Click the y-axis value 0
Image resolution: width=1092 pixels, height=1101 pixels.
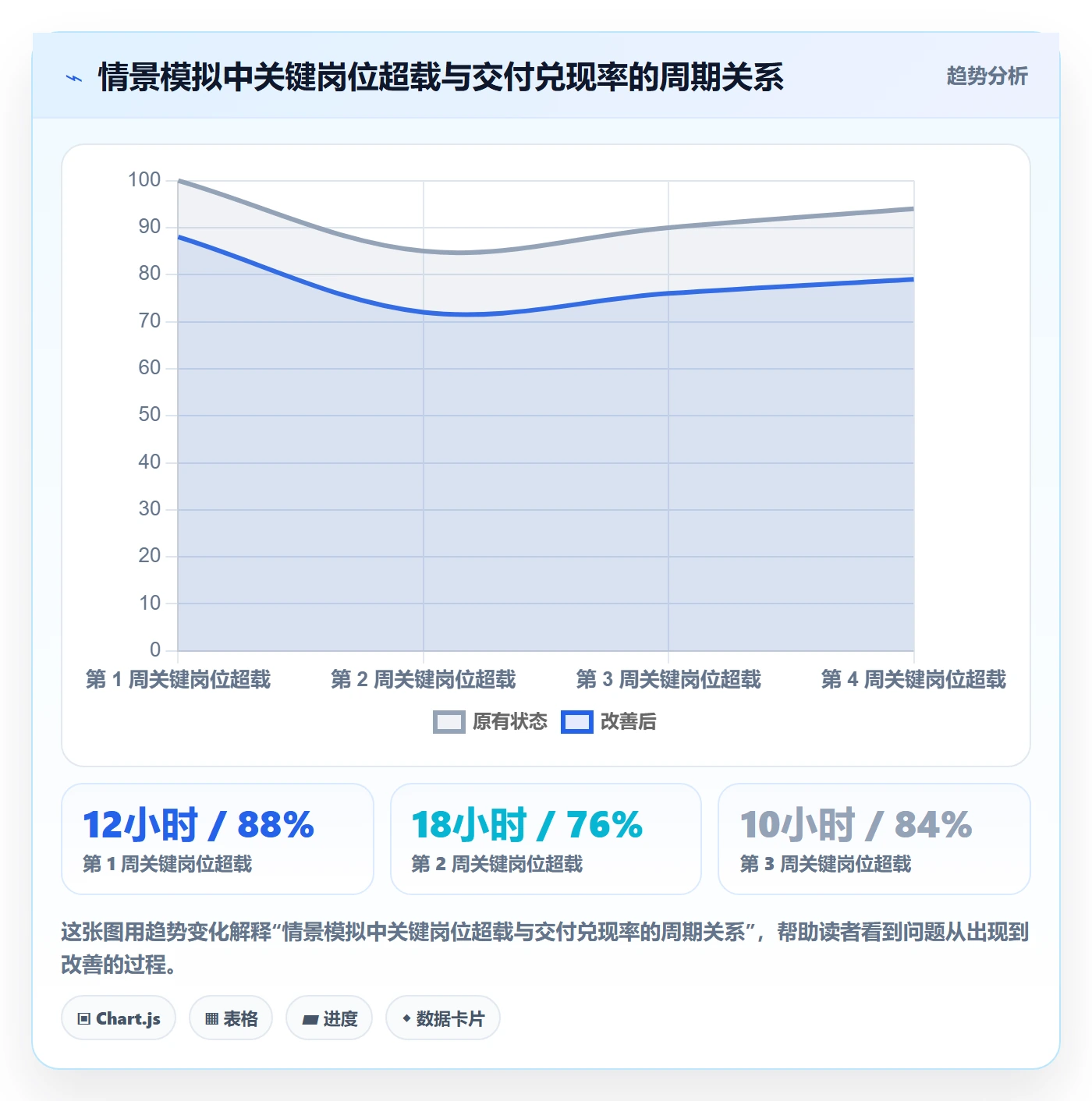click(x=155, y=650)
